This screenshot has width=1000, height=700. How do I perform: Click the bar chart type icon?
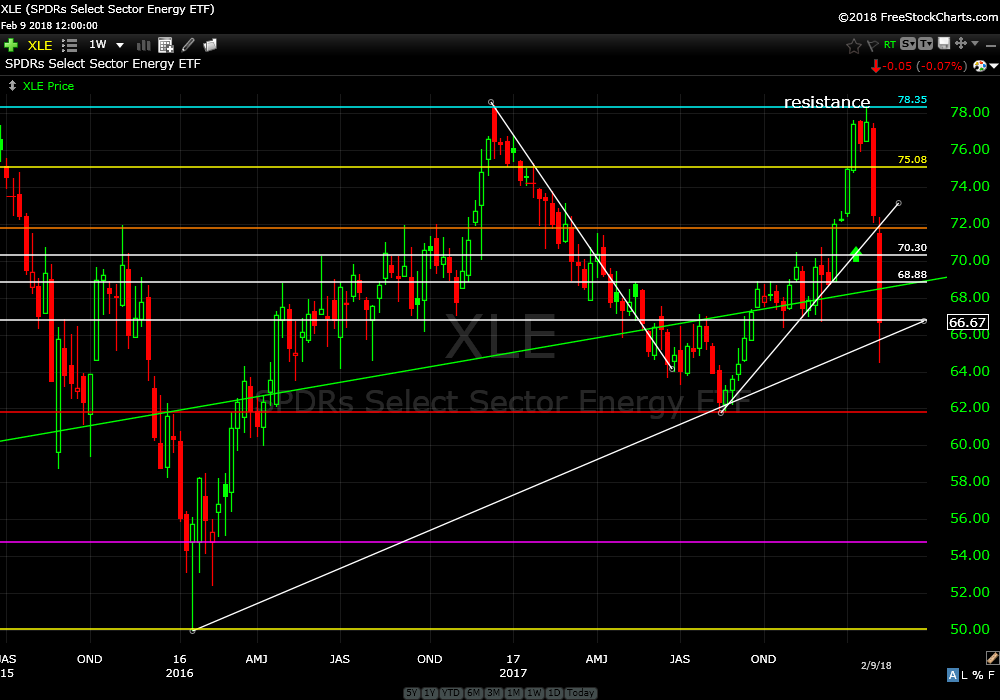point(142,45)
